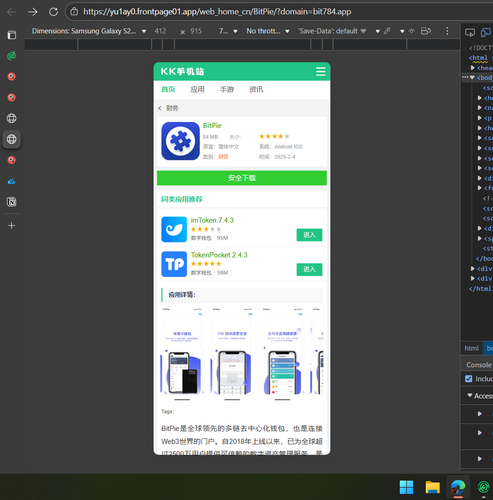
Task: Open the No throttling dropdown
Action: (268, 31)
